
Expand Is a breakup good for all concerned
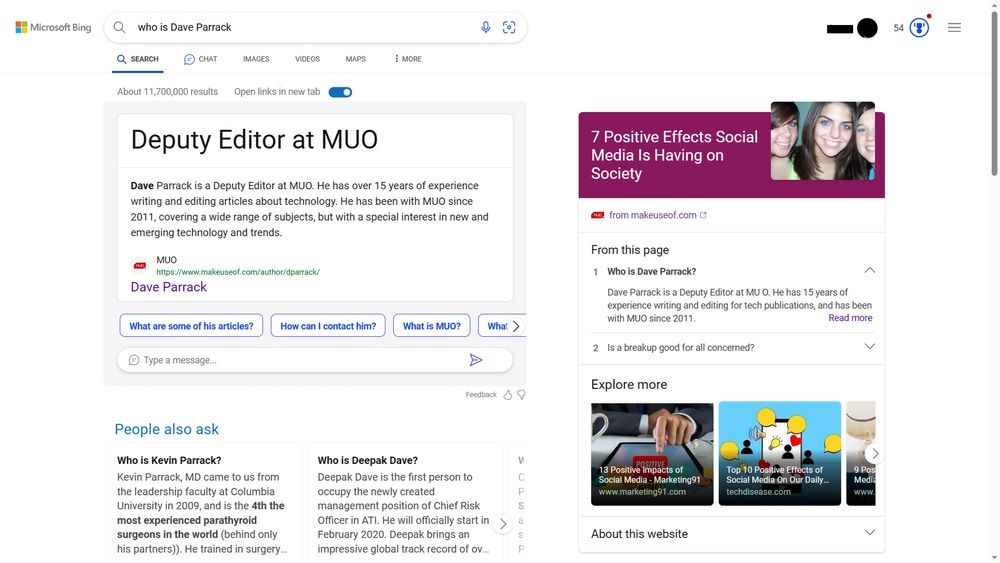click(x=869, y=347)
